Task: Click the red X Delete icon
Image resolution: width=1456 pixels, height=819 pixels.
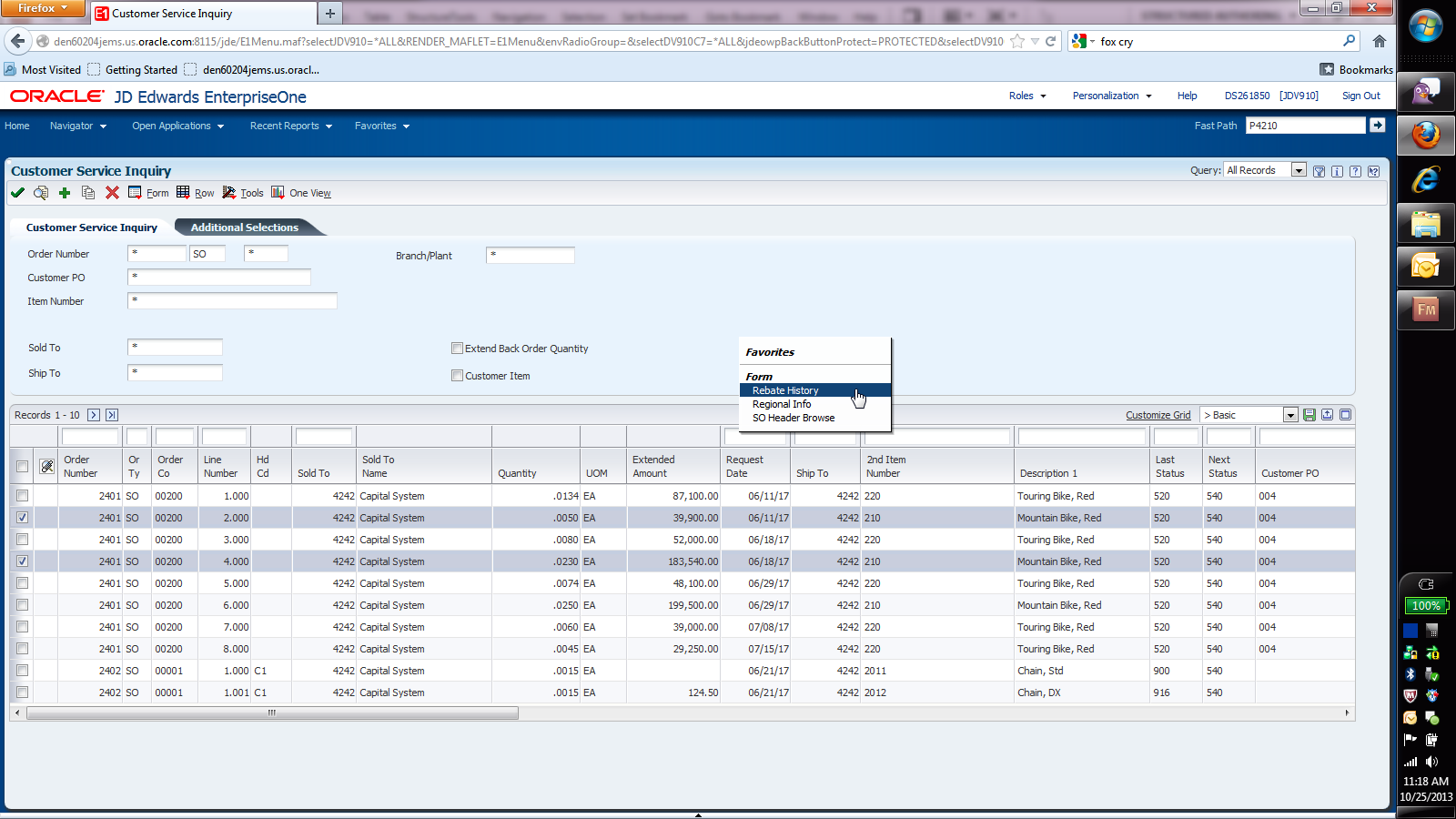Action: click(x=112, y=193)
